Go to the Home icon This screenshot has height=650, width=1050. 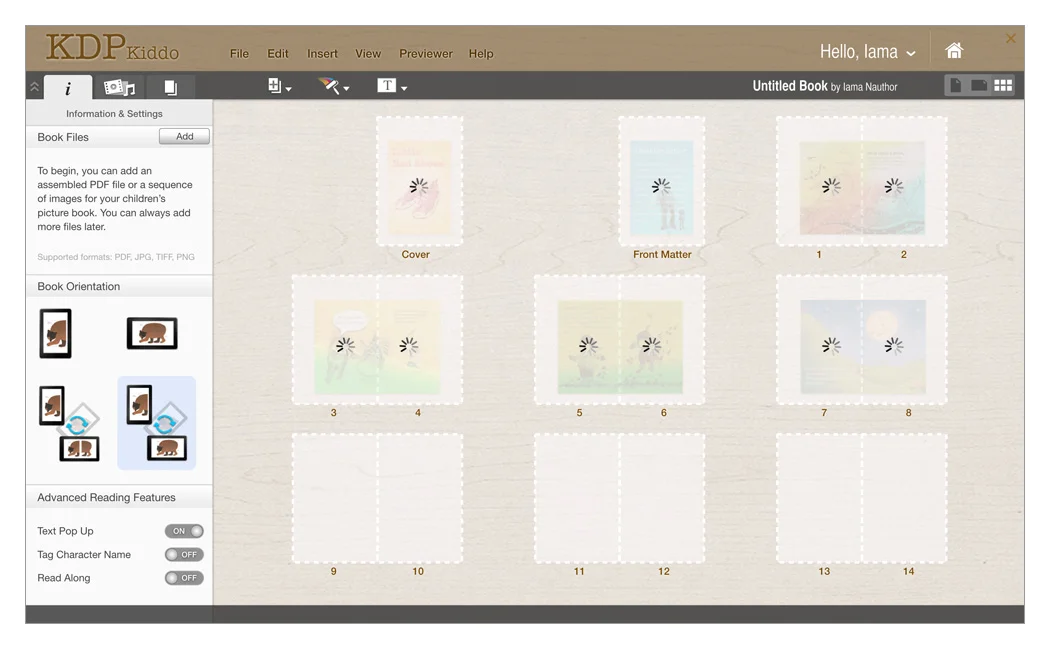point(954,51)
